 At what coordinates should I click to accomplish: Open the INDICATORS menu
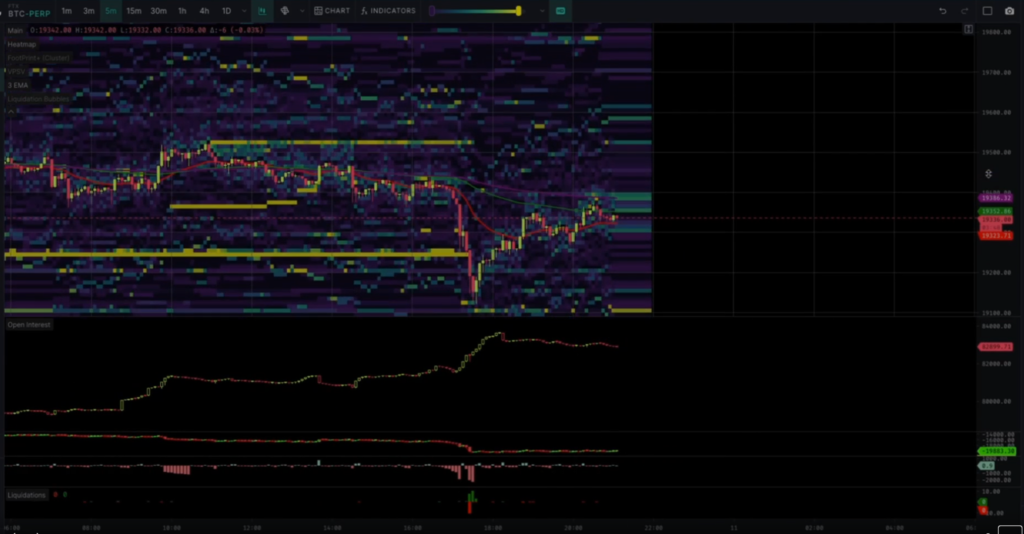pos(388,11)
